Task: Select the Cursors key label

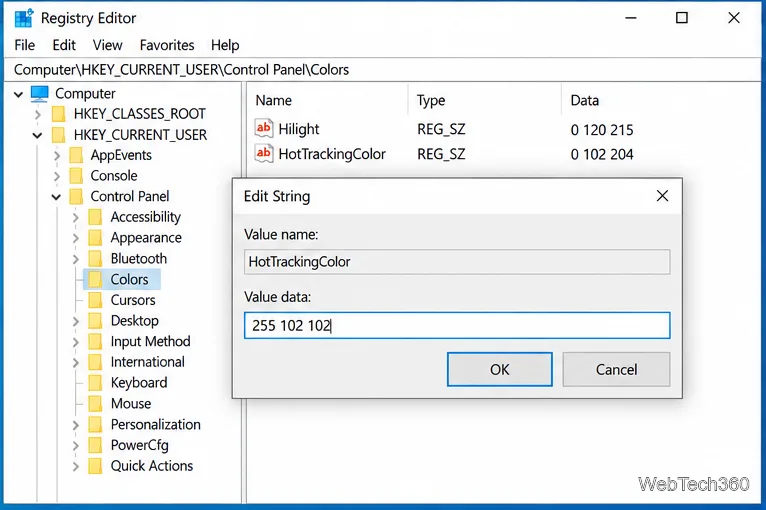Action: [133, 300]
